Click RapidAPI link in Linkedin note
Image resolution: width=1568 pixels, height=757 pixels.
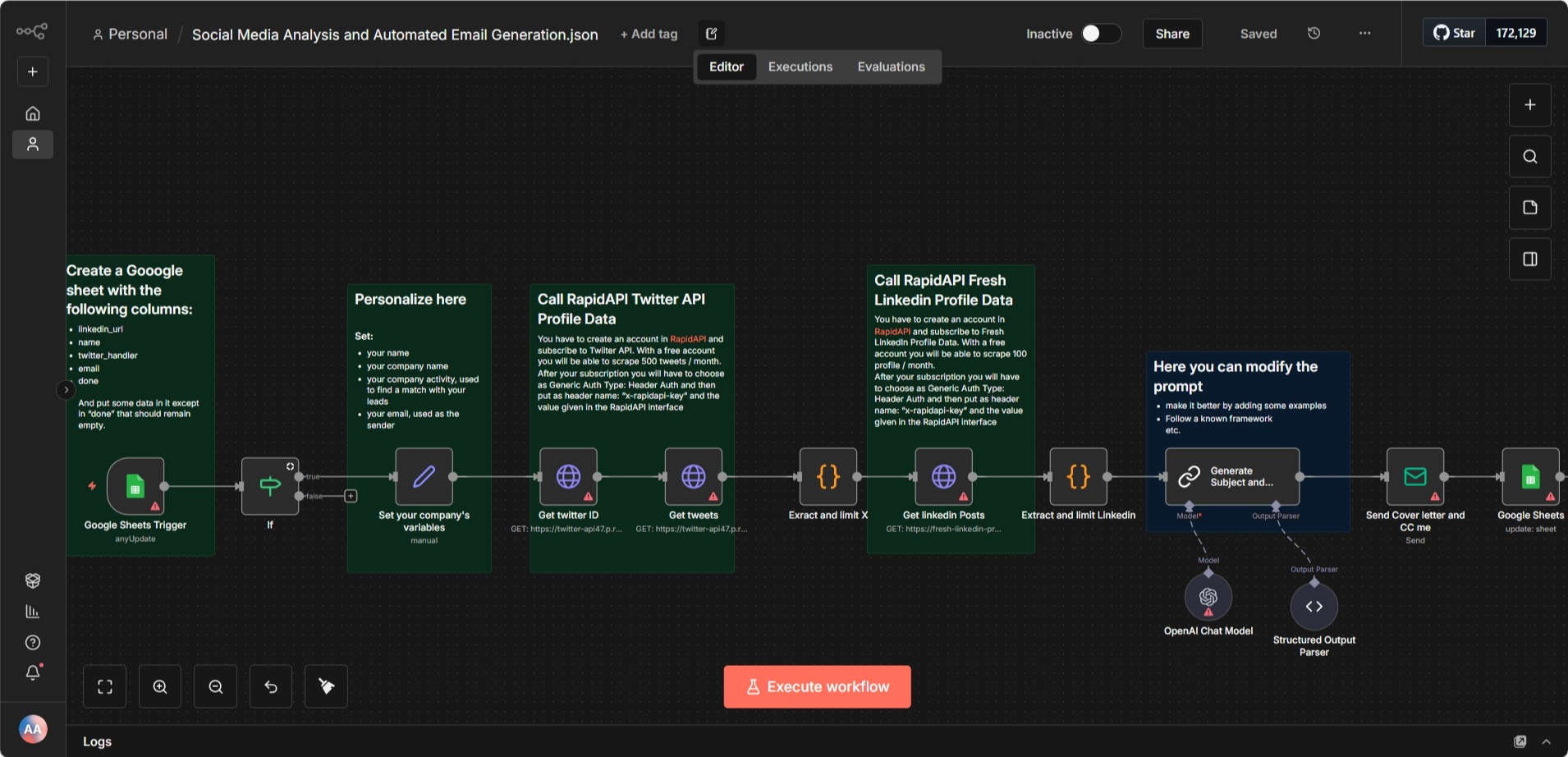pos(892,332)
